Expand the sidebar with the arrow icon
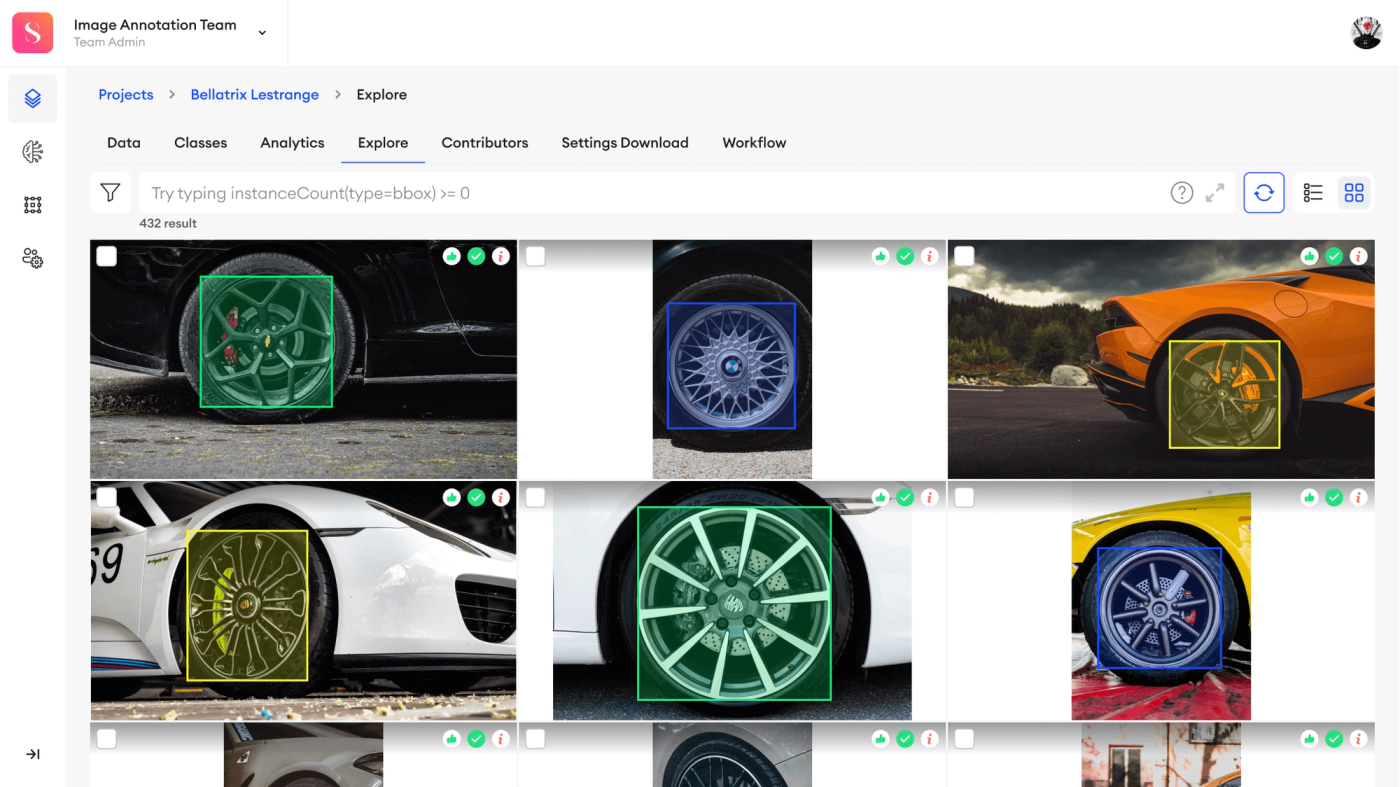Viewport: 1400px width, 787px height. click(33, 754)
